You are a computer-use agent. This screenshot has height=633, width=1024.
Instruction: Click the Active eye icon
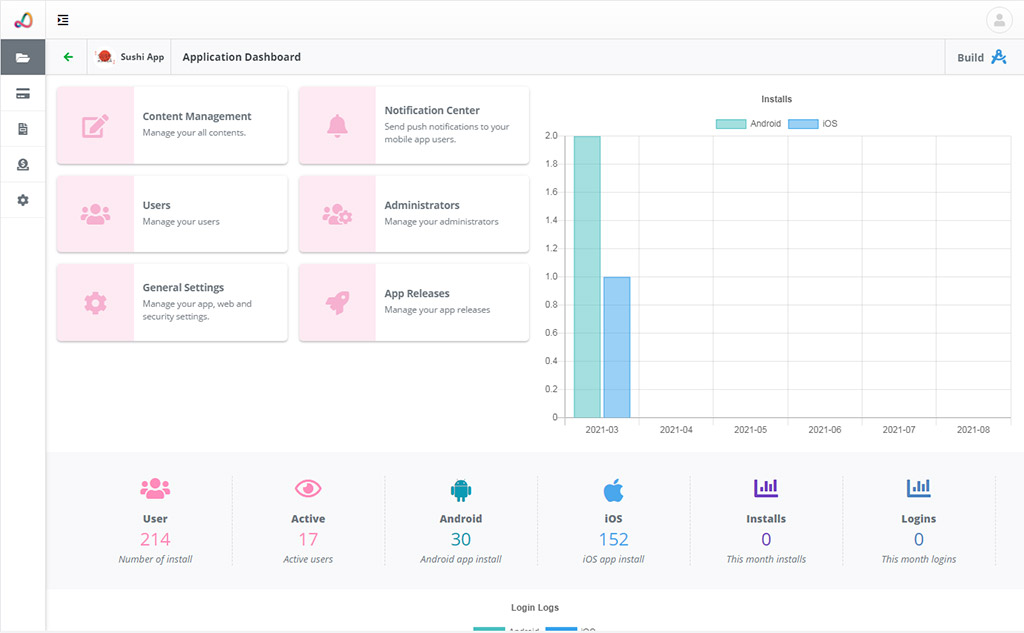[x=308, y=489]
